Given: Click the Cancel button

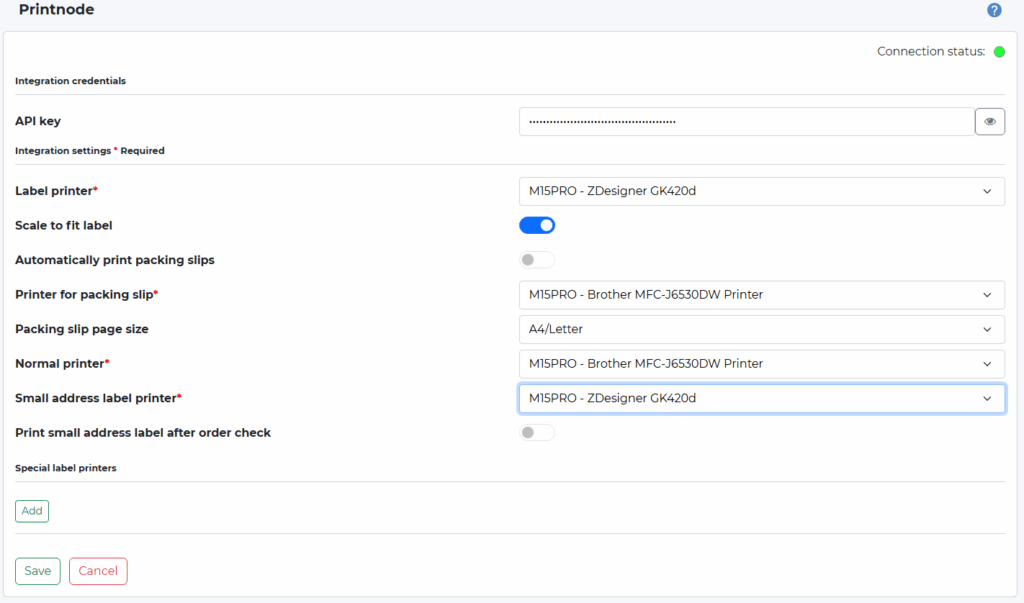Looking at the screenshot, I should (97, 570).
